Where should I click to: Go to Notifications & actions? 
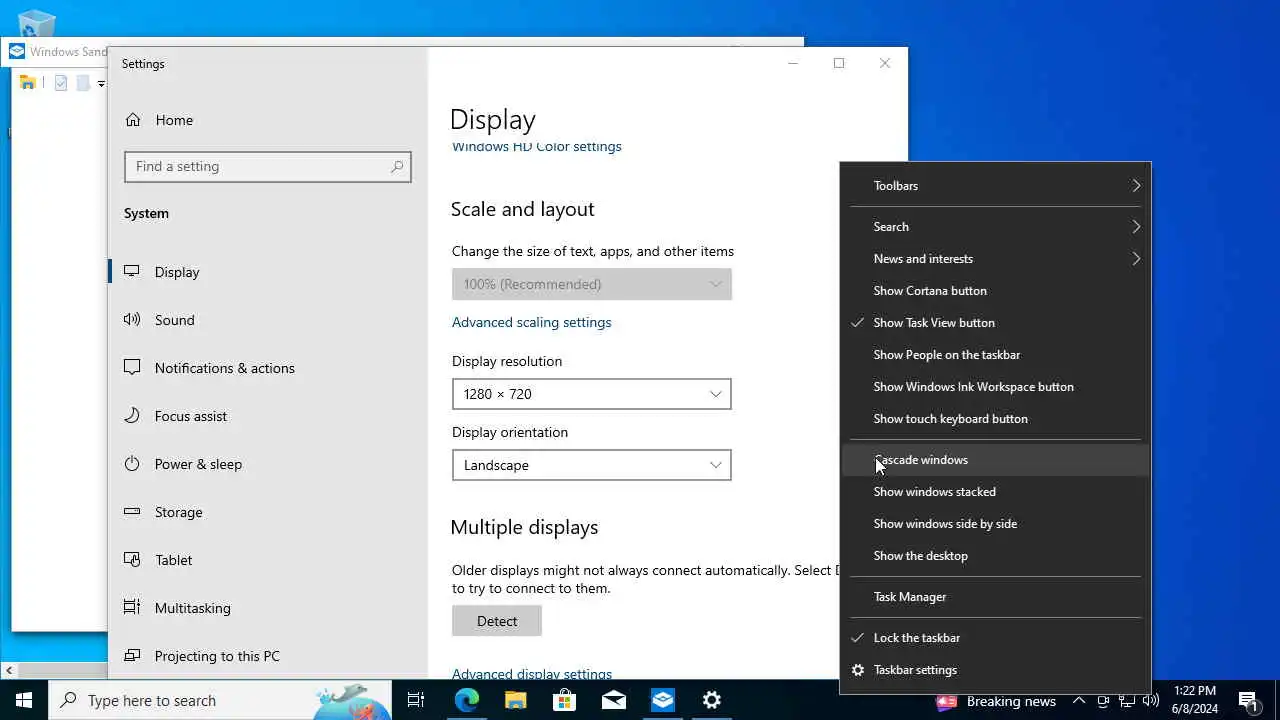click(x=268, y=368)
